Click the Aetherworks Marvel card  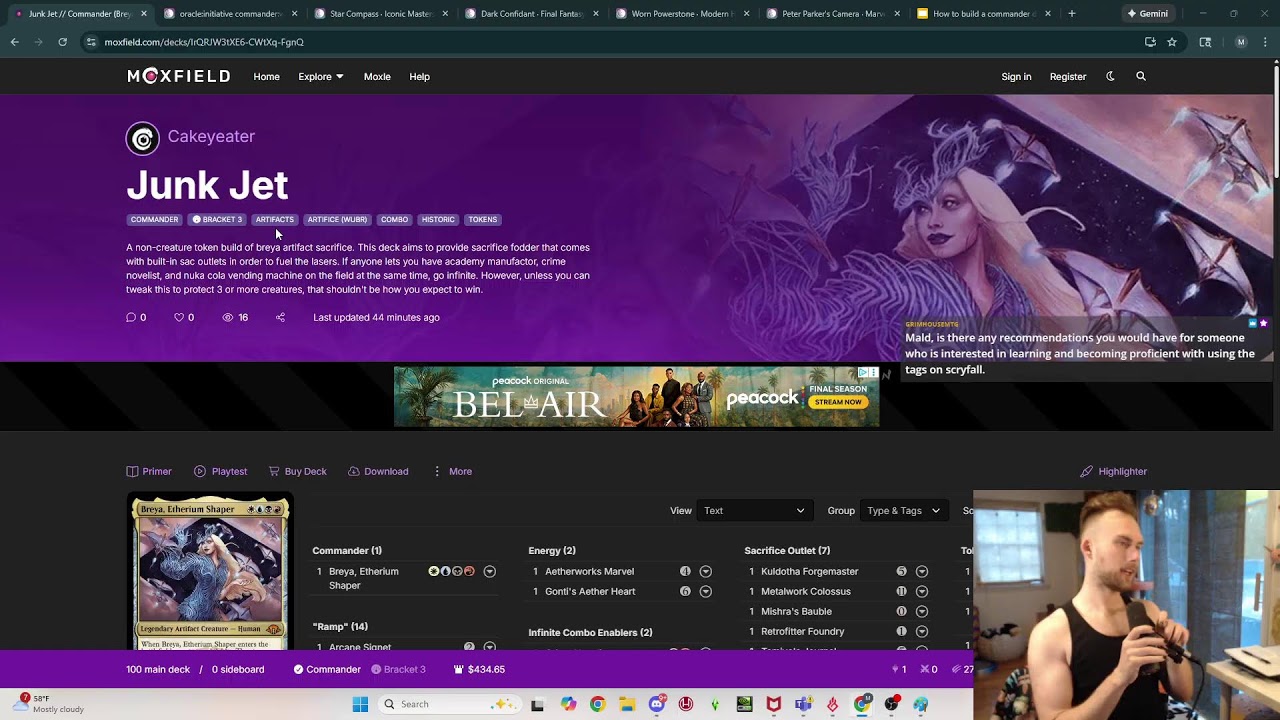589,571
